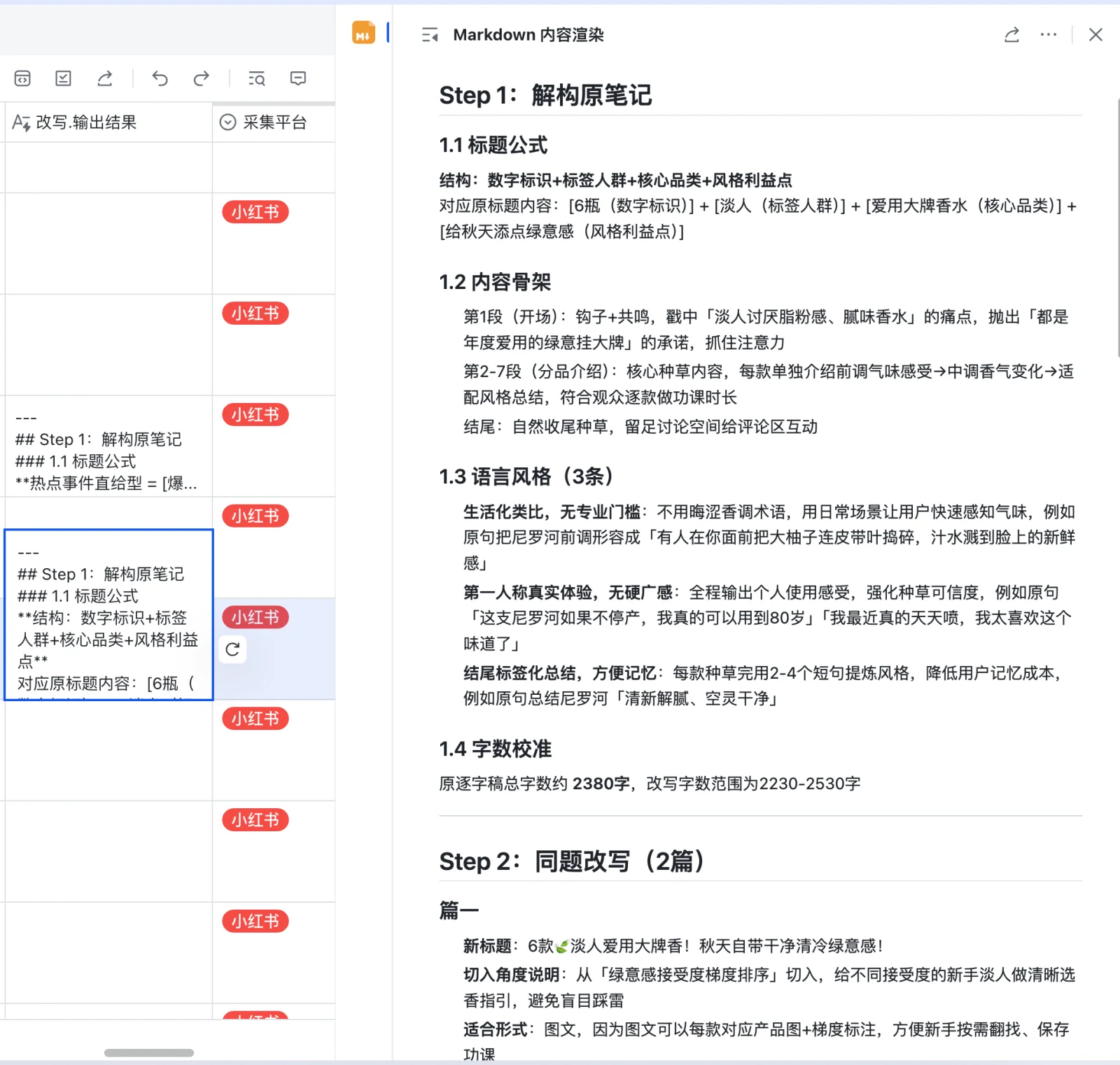Click the 新标题 line in 篇一

pos(673,946)
